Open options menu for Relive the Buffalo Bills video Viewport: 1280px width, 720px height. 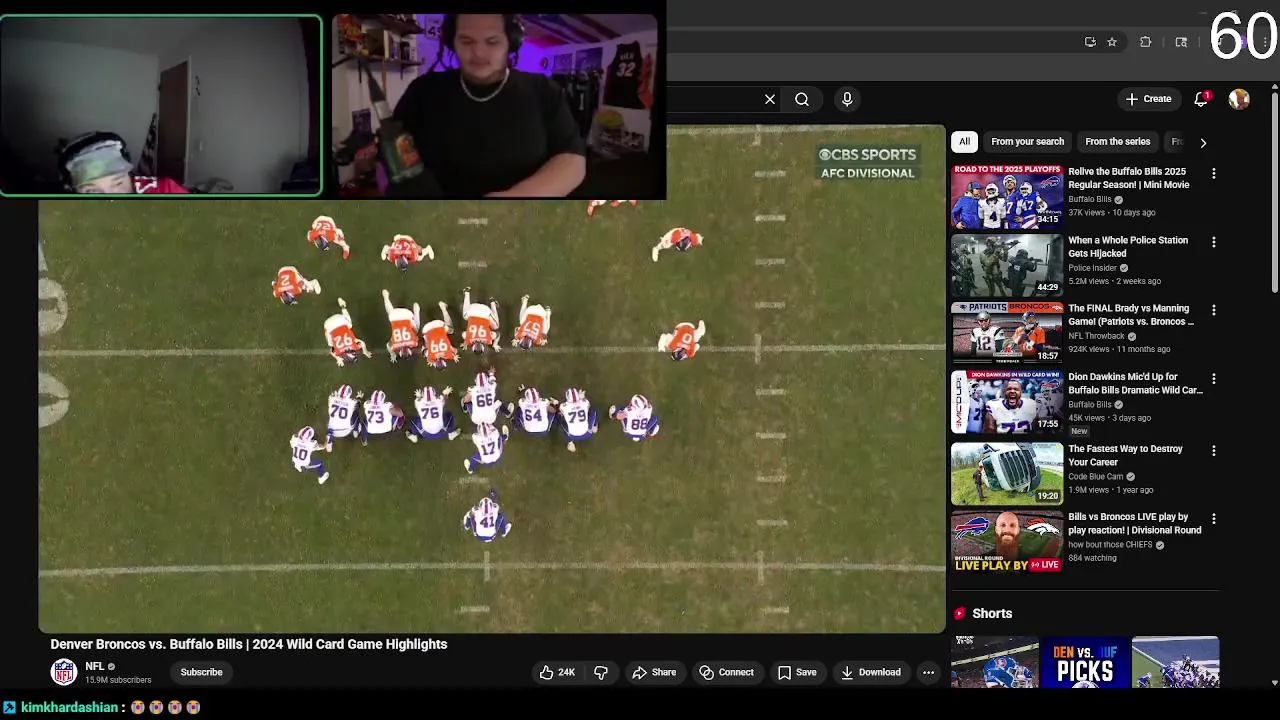[1214, 174]
